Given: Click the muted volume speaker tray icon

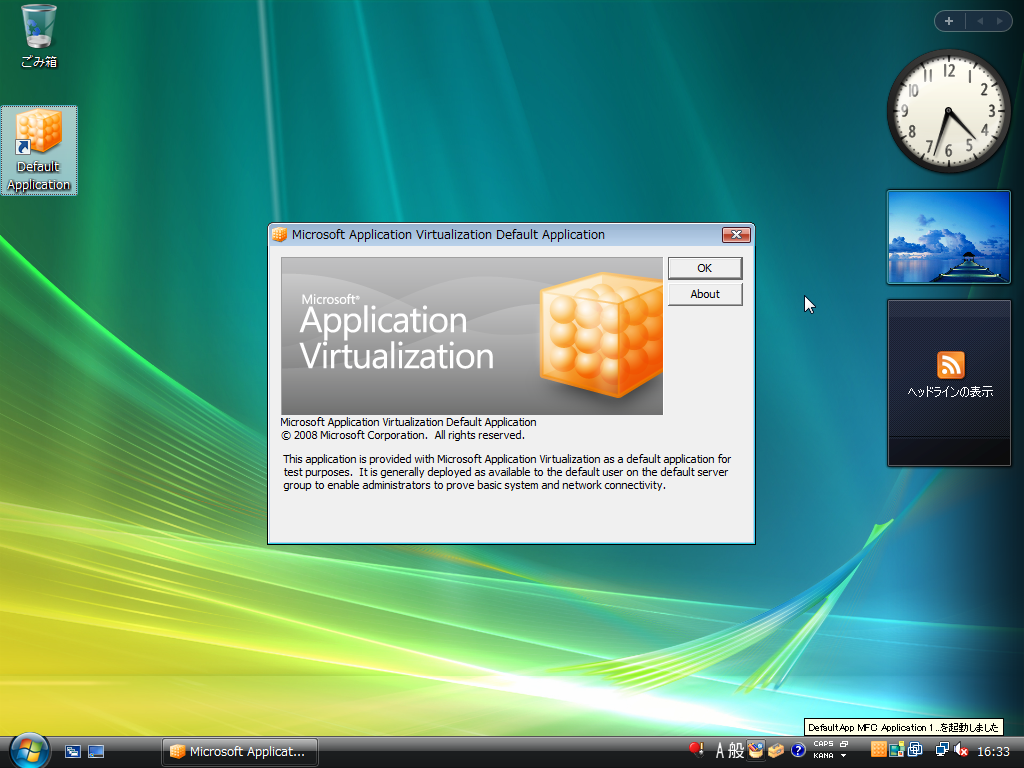Looking at the screenshot, I should (960, 750).
